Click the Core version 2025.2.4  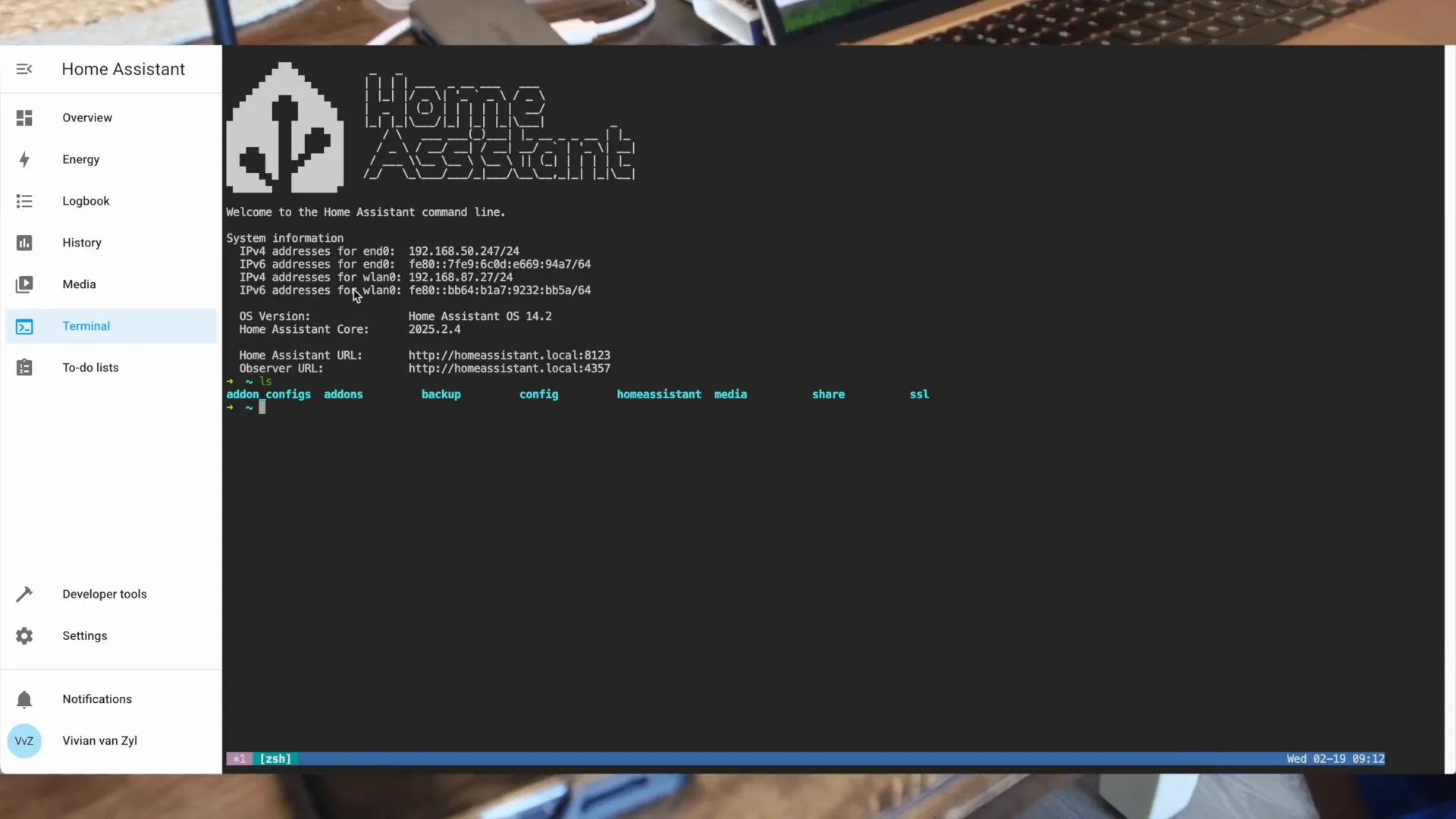(435, 329)
